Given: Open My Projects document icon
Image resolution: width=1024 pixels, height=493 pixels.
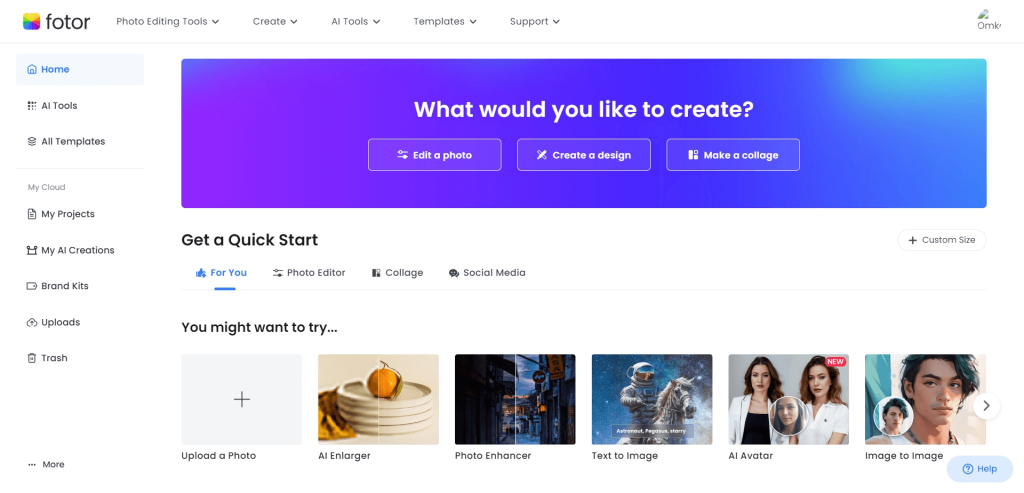Looking at the screenshot, I should coord(32,214).
